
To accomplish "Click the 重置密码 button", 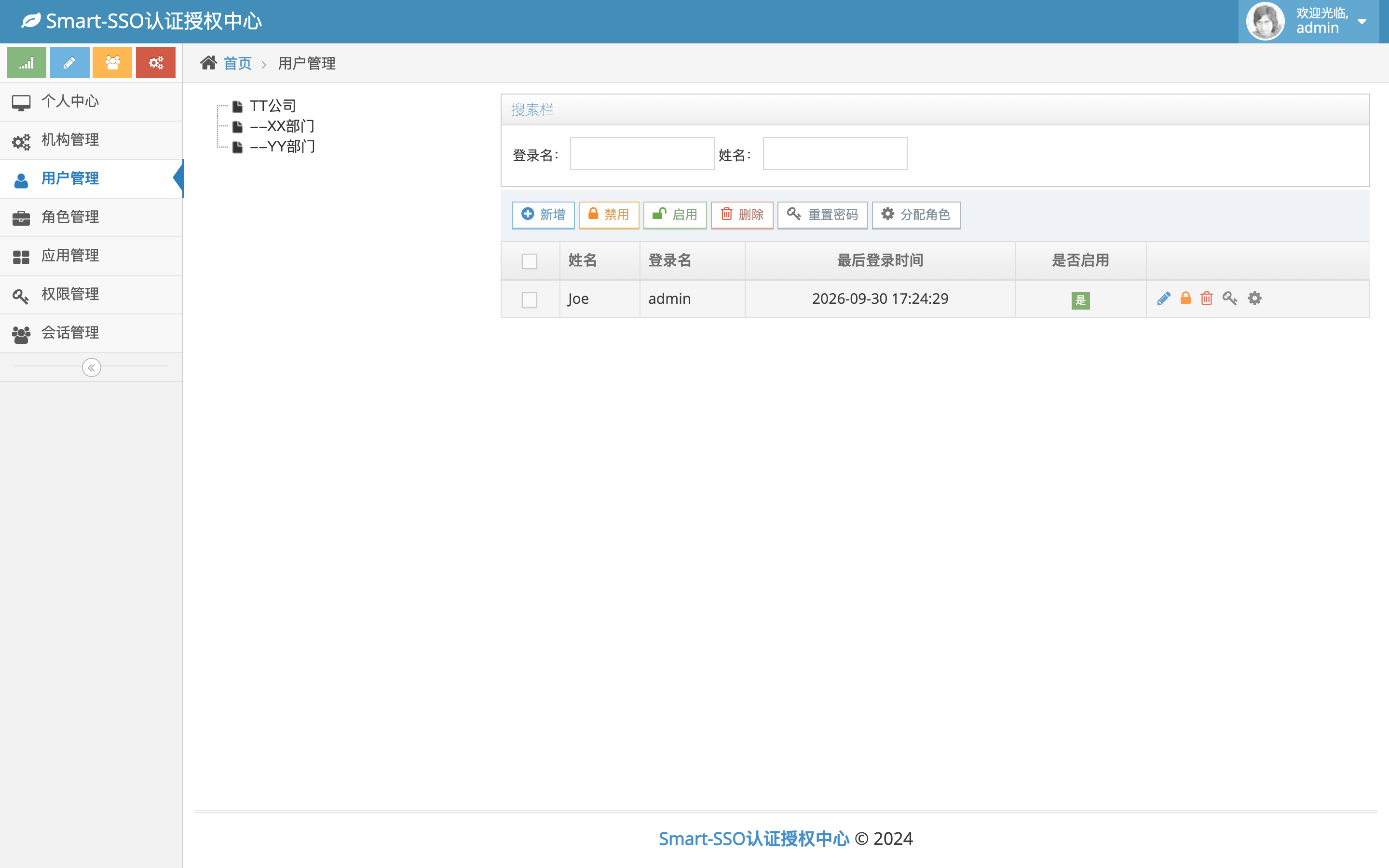I will (822, 215).
